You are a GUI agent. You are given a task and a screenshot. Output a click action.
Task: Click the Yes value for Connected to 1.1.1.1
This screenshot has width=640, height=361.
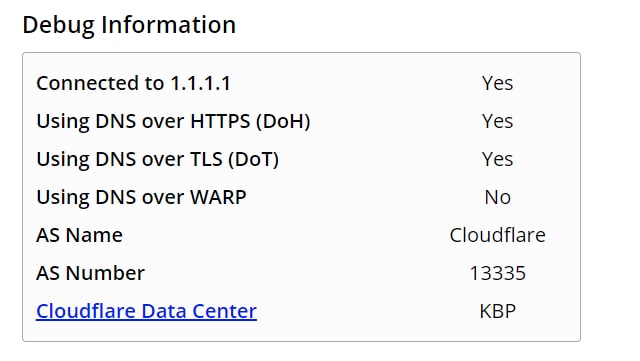497,83
